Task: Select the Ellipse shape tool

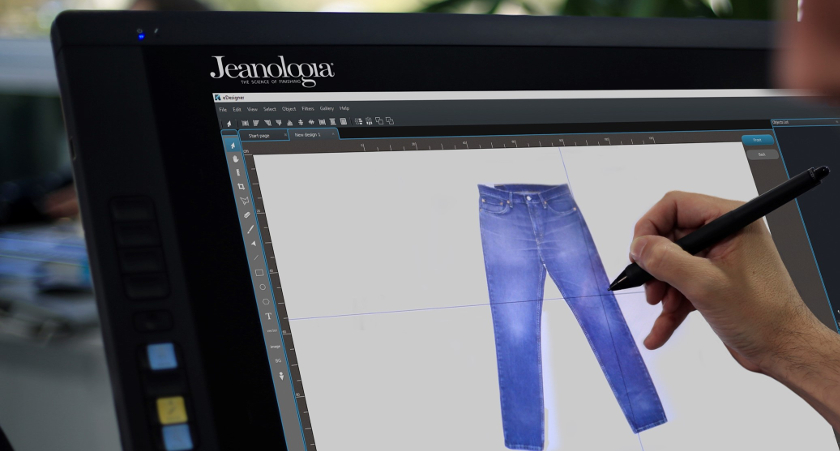Action: click(x=262, y=287)
